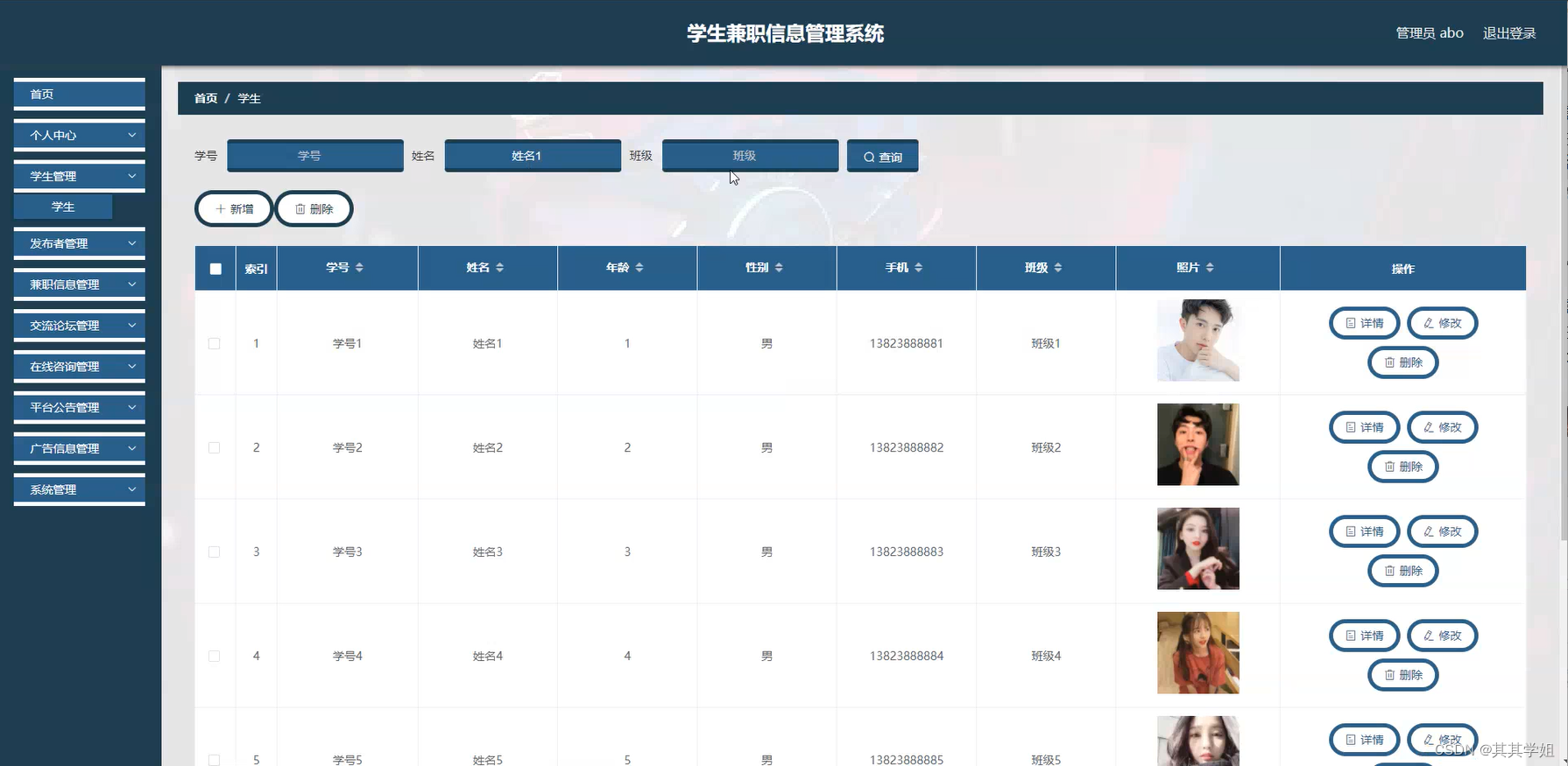The width and height of the screenshot is (1568, 766).
Task: Click the detail icon for row 学号4
Action: pos(1351,636)
